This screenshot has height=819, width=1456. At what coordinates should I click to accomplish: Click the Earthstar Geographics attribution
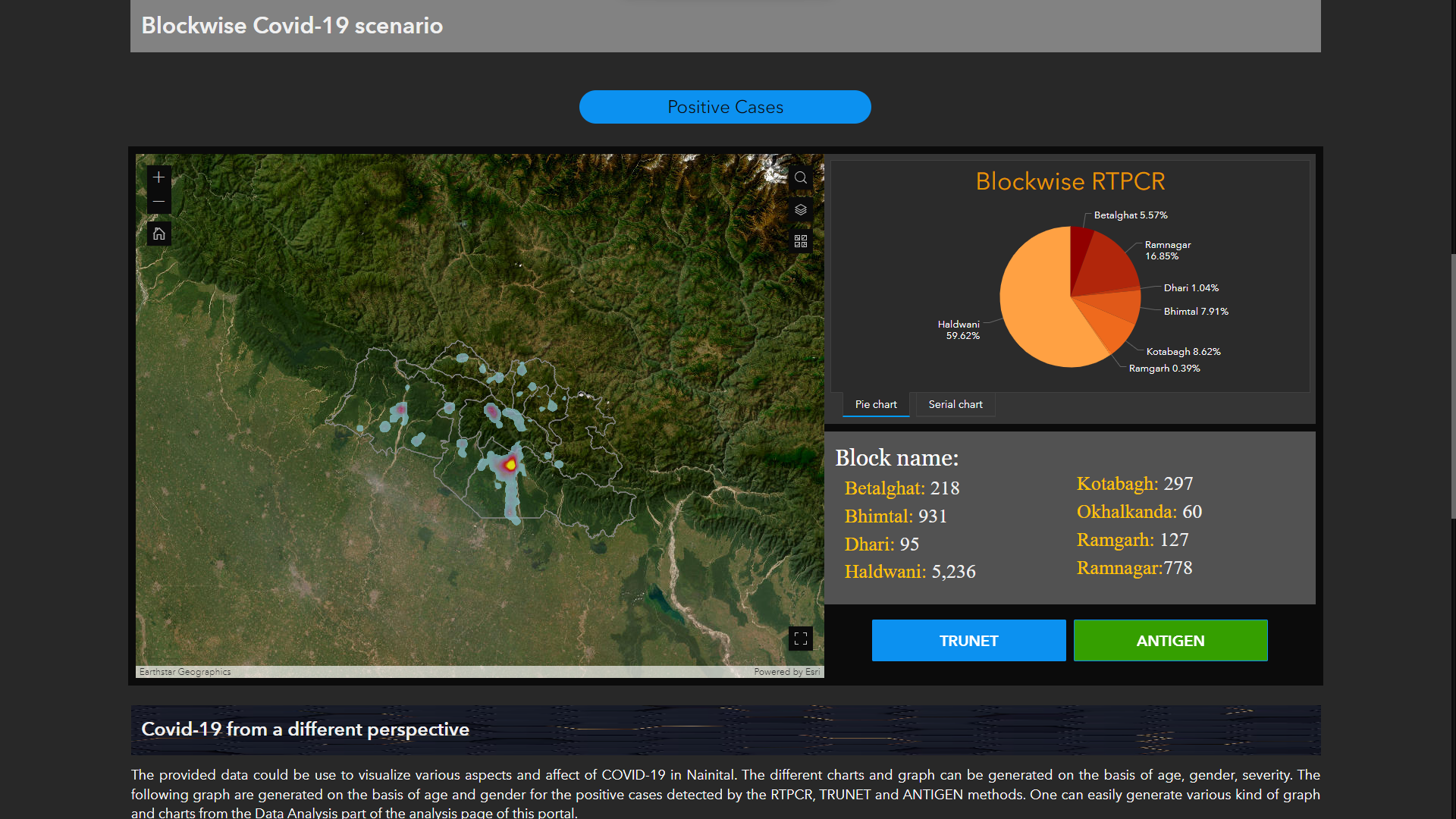[184, 672]
